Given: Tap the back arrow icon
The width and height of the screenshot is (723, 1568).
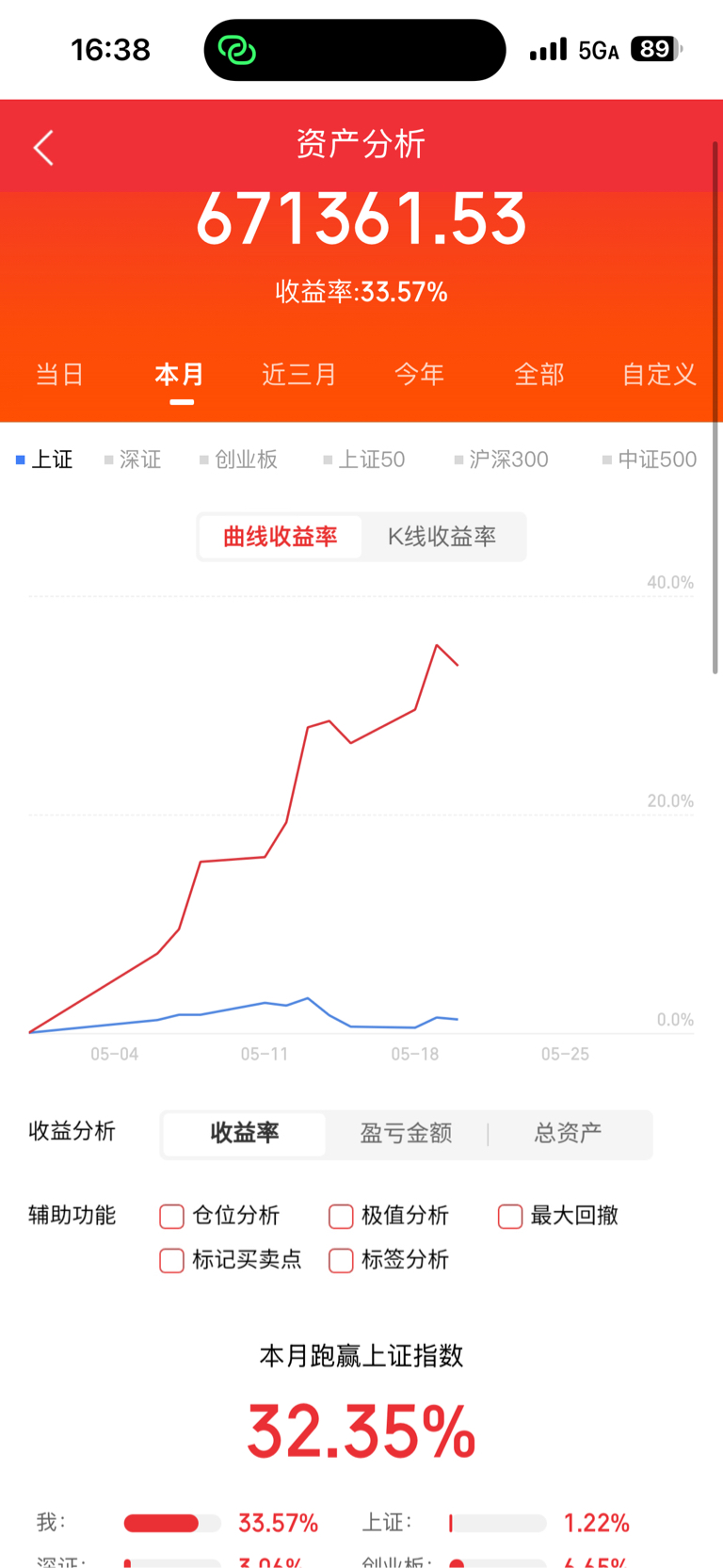Looking at the screenshot, I should [x=43, y=148].
